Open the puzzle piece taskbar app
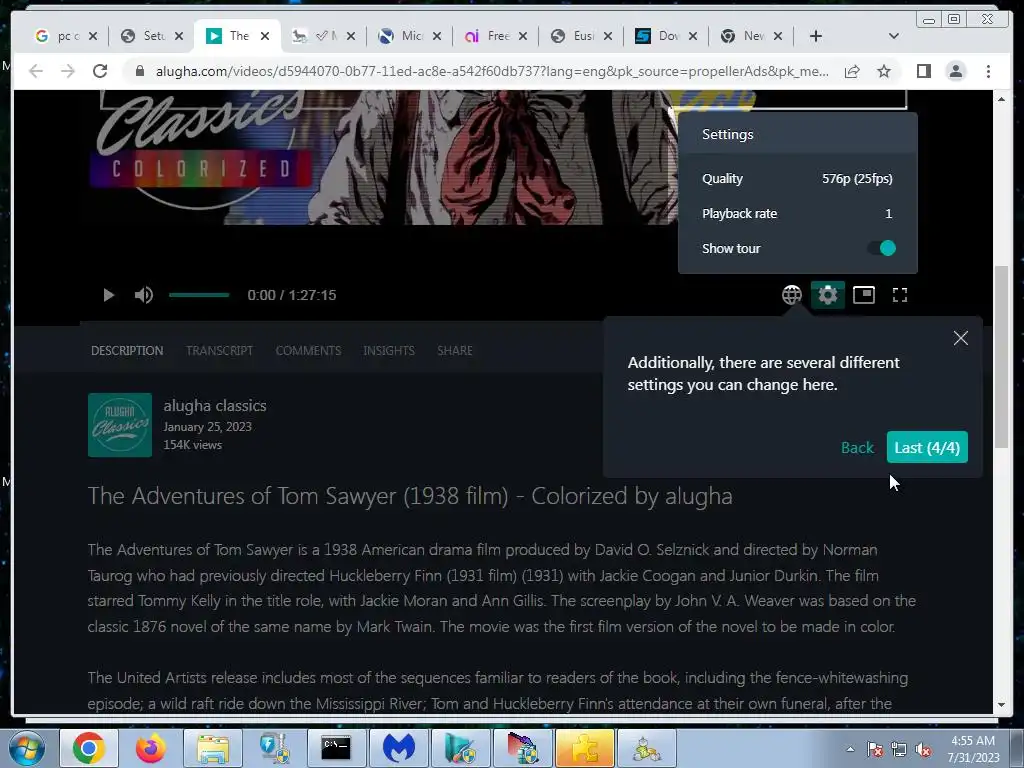Screen dimensions: 1024x768 point(584,748)
